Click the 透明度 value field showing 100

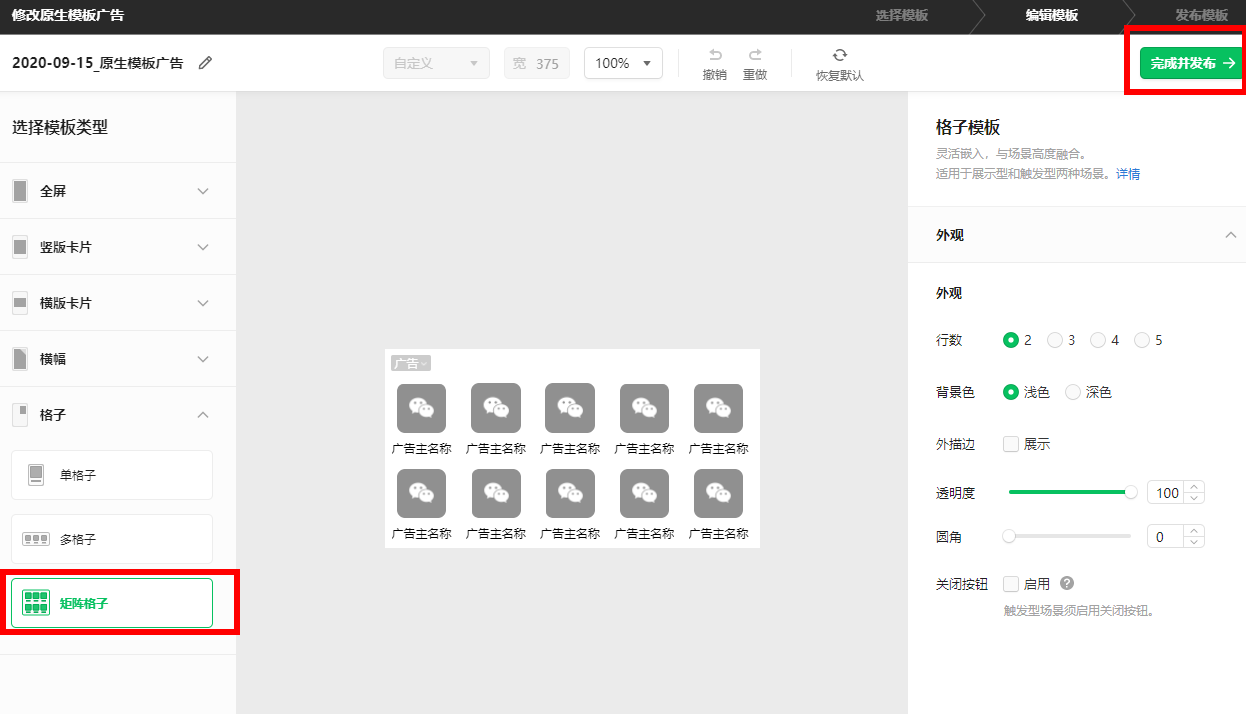pyautogui.click(x=1166, y=492)
